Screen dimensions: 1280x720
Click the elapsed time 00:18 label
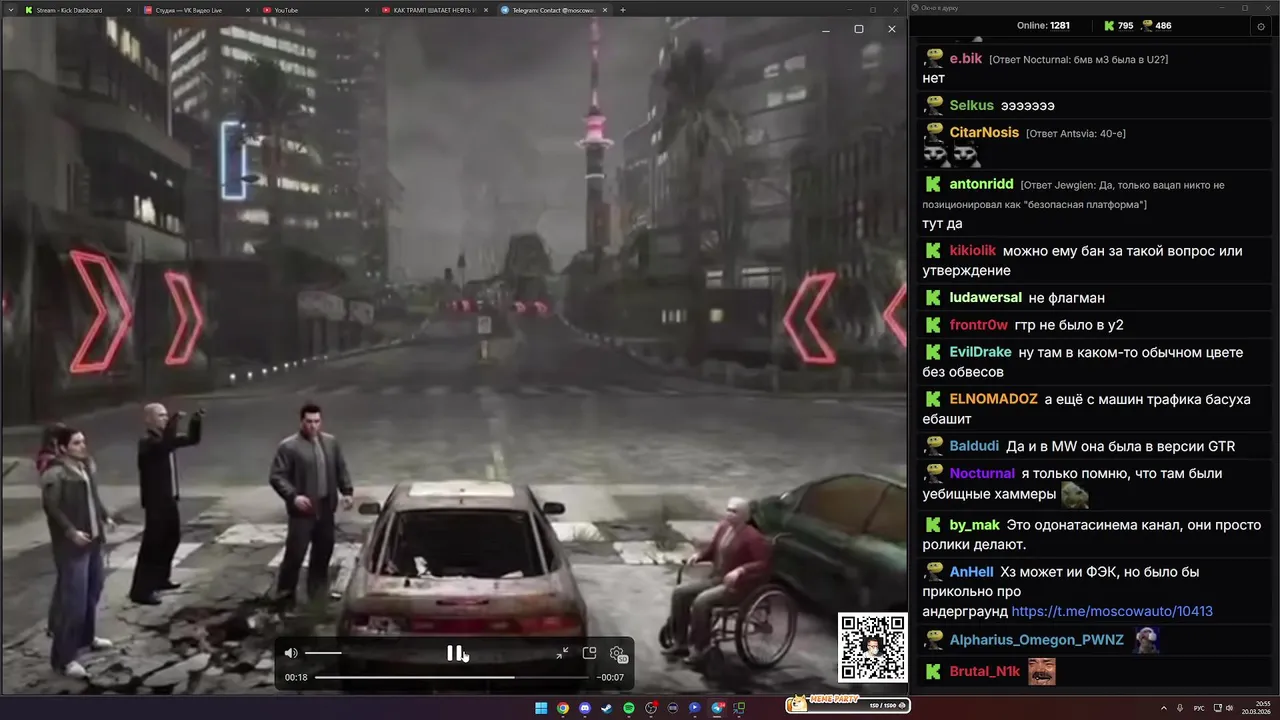point(296,677)
